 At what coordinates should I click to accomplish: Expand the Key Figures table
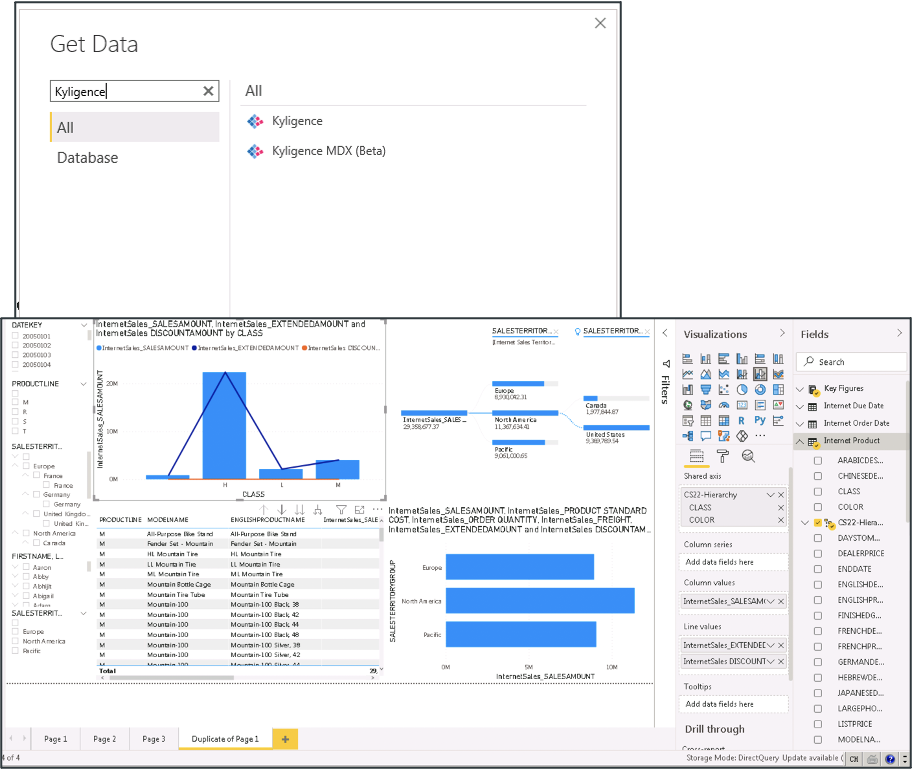[800, 389]
